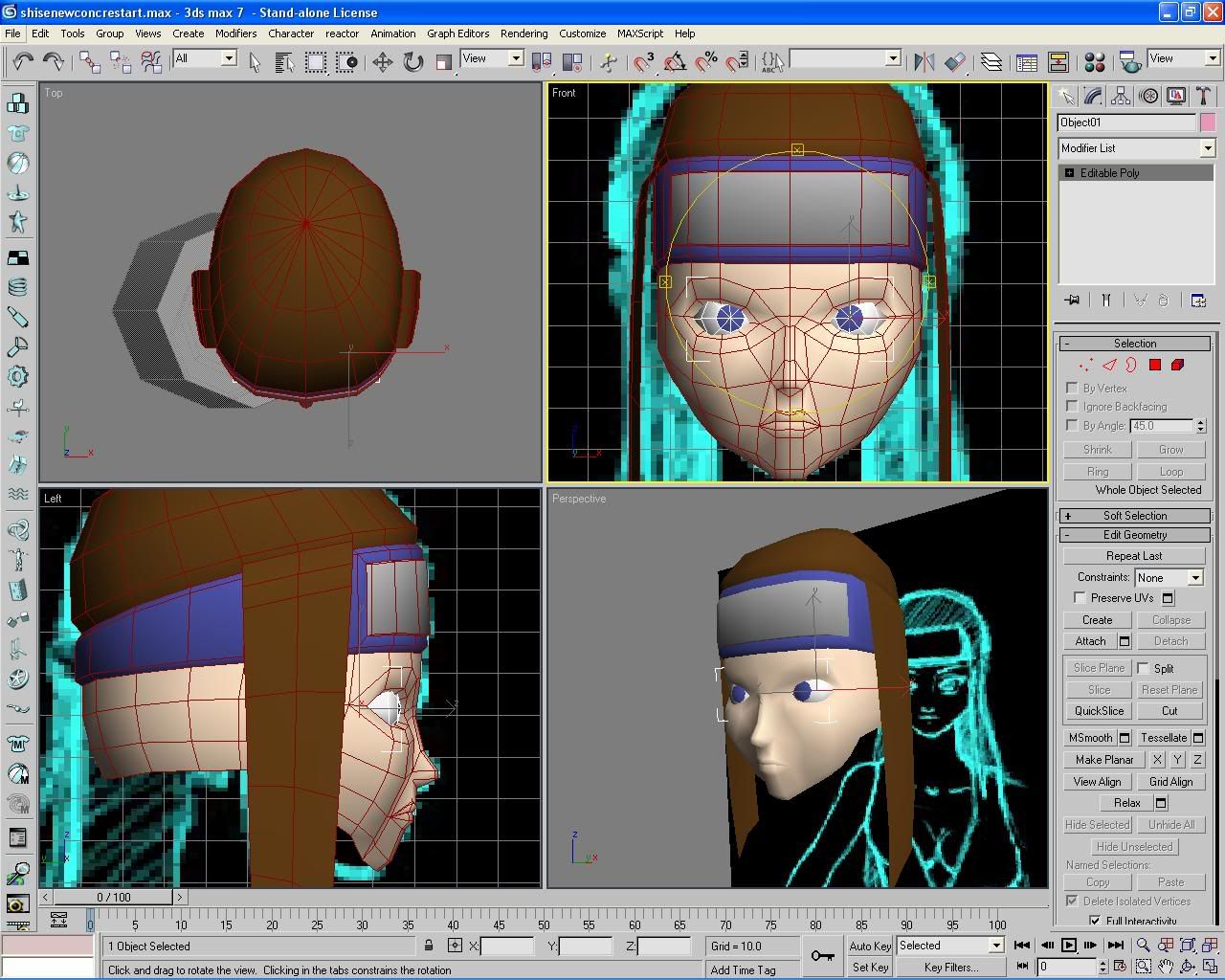Enable the By Vertex checkbox
Viewport: 1225px width, 980px height.
coord(1072,388)
